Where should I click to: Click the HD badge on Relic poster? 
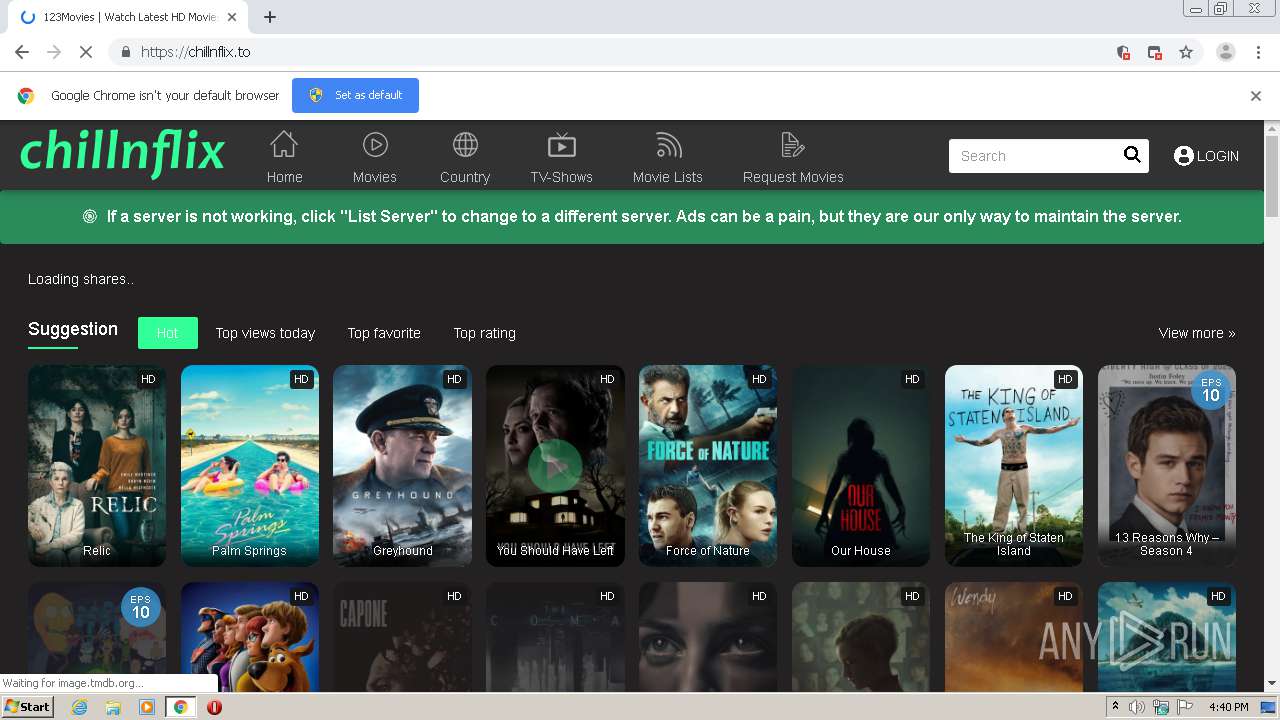click(x=148, y=379)
